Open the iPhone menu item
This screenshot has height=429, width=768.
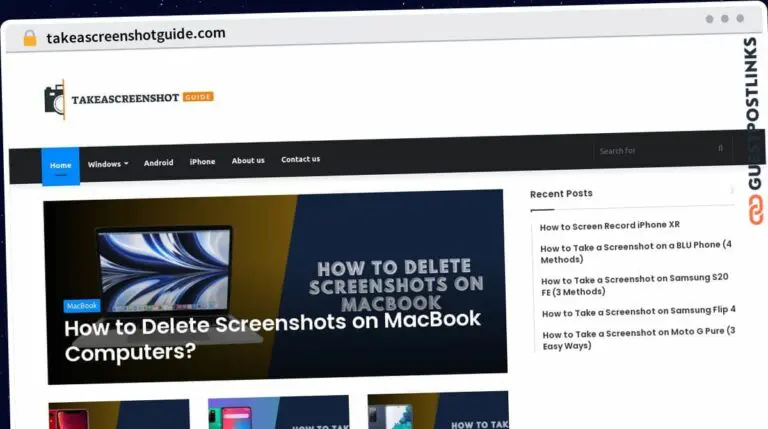click(202, 161)
